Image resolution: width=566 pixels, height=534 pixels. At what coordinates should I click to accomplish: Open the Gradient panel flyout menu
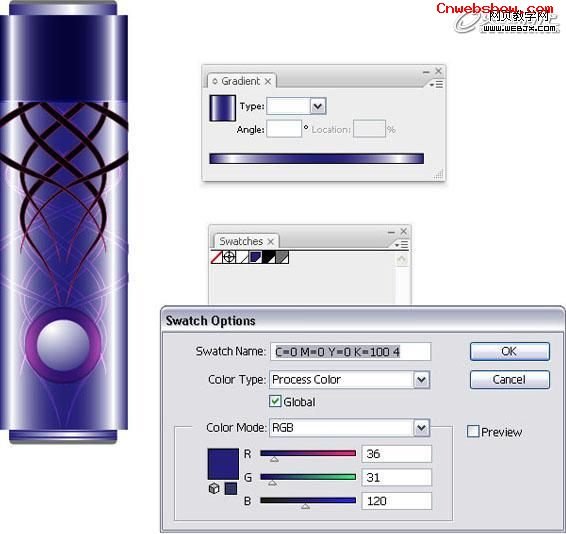pos(436,84)
